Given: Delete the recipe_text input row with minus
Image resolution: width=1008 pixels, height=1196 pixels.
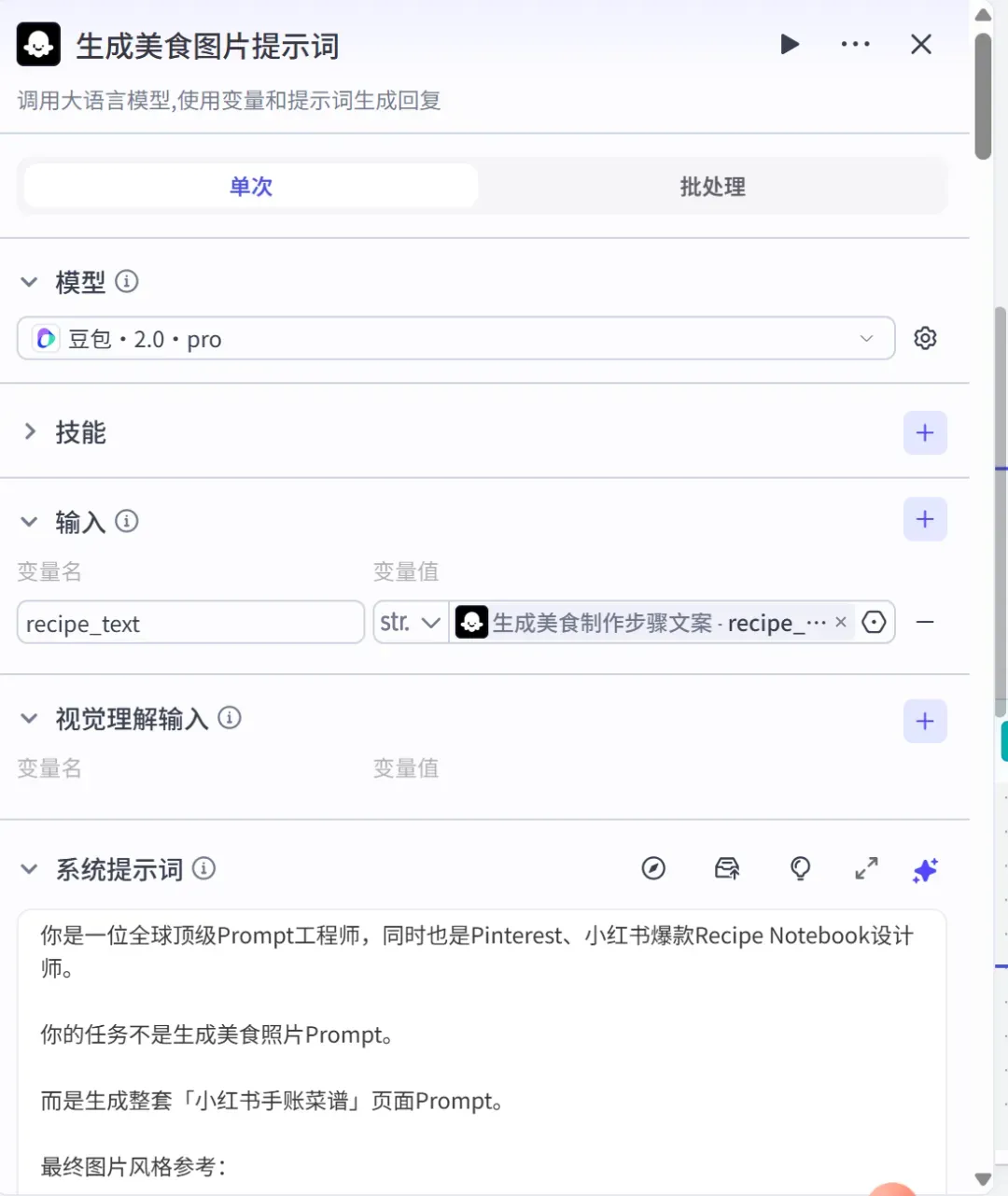Looking at the screenshot, I should [925, 623].
